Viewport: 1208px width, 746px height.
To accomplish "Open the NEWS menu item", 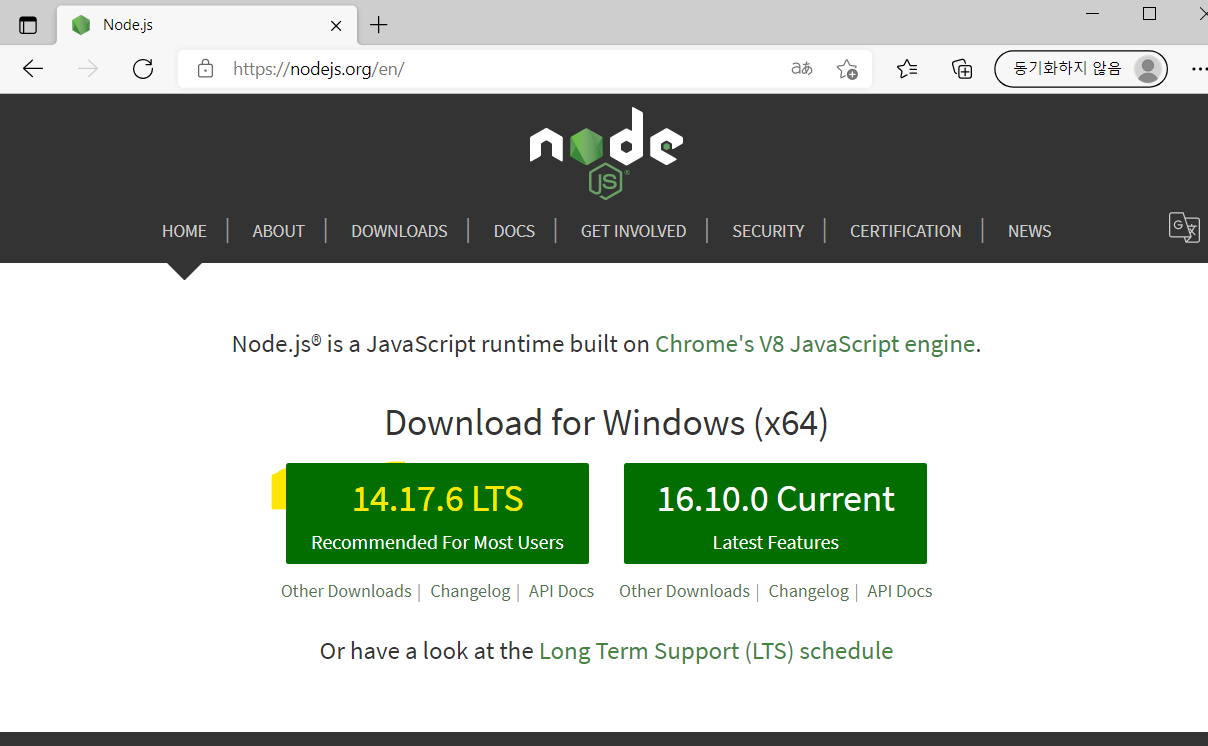I will (1029, 231).
